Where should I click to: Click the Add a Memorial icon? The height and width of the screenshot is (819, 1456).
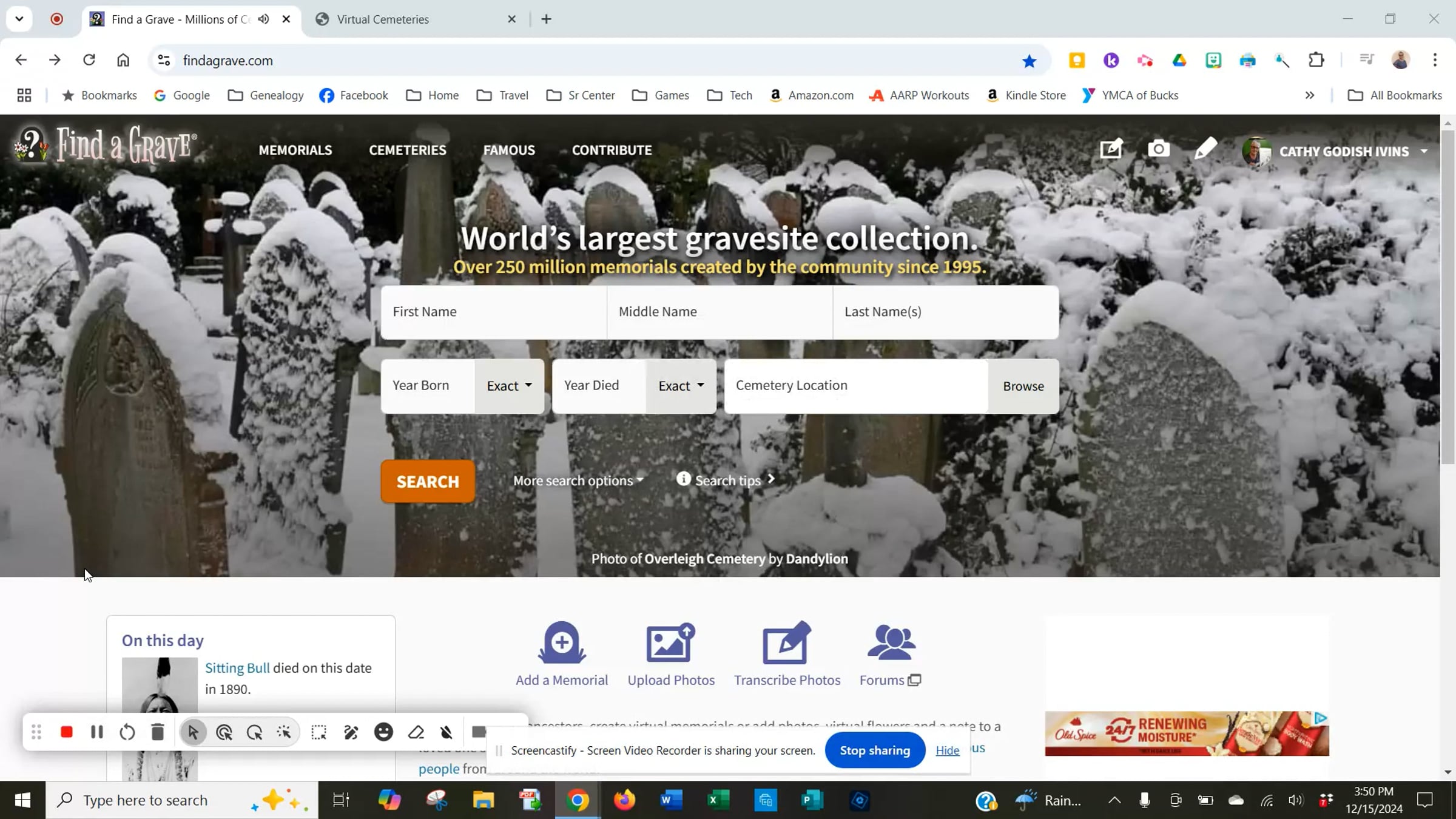(x=562, y=643)
